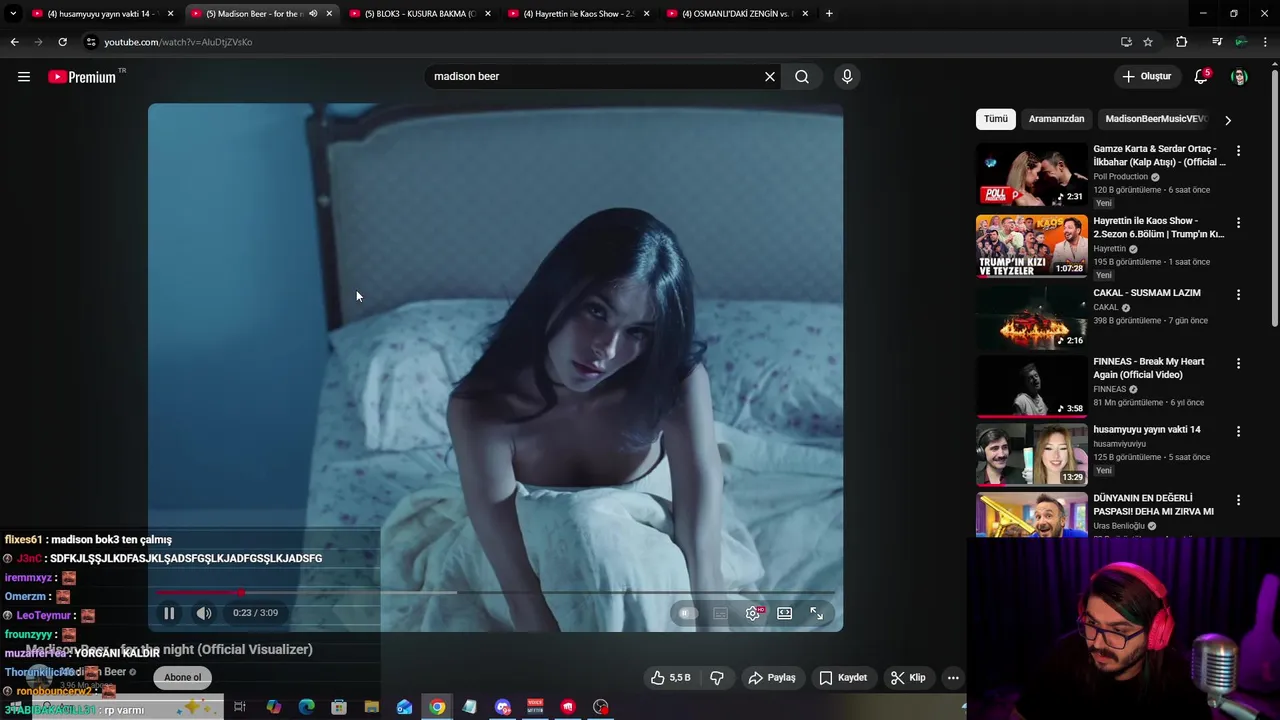Viewport: 1280px width, 720px height.
Task: Go to YouTube Premium home logo
Action: (x=82, y=77)
